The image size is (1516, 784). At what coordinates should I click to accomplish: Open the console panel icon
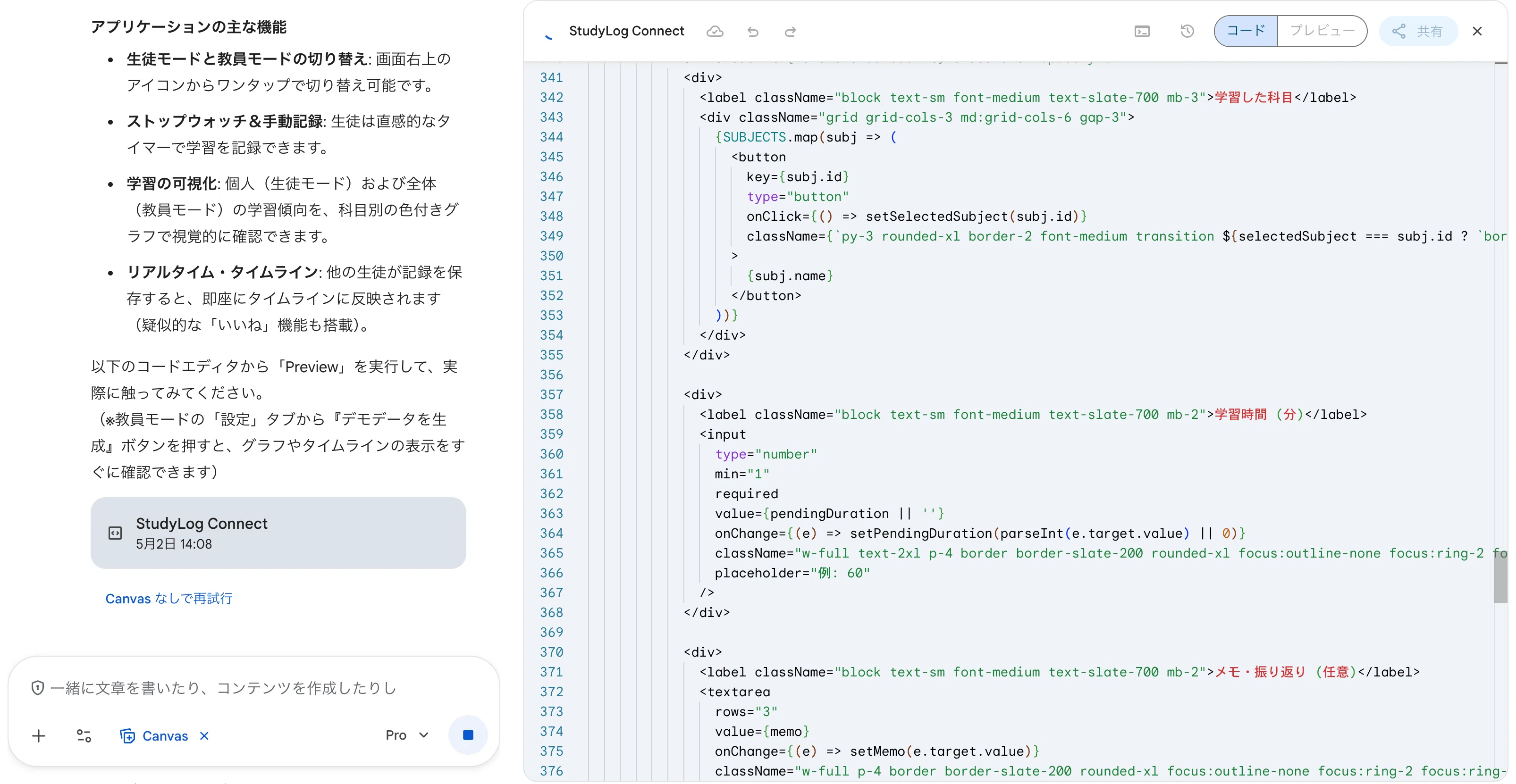[1142, 31]
